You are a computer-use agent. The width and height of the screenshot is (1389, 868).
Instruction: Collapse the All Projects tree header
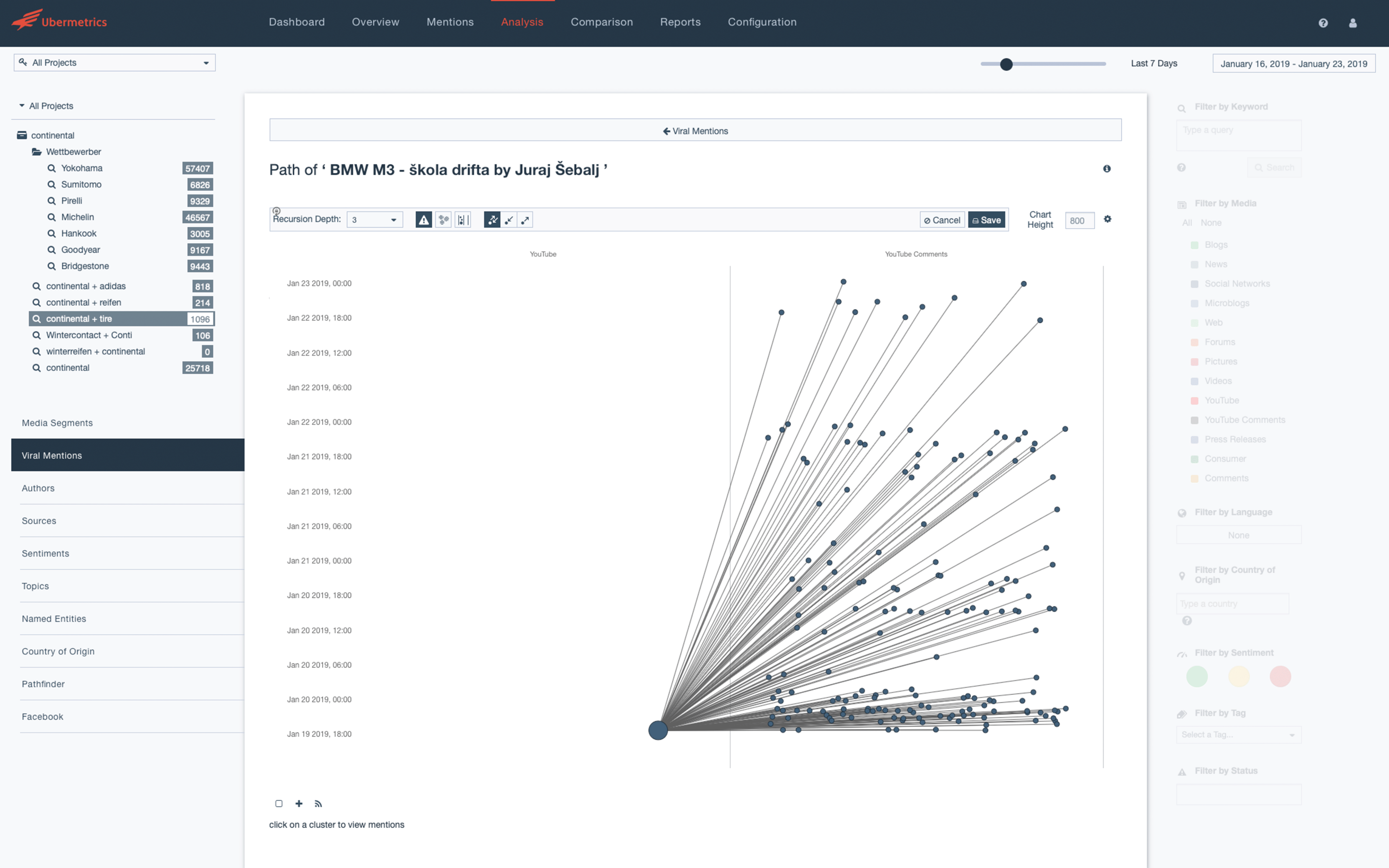tap(46, 106)
